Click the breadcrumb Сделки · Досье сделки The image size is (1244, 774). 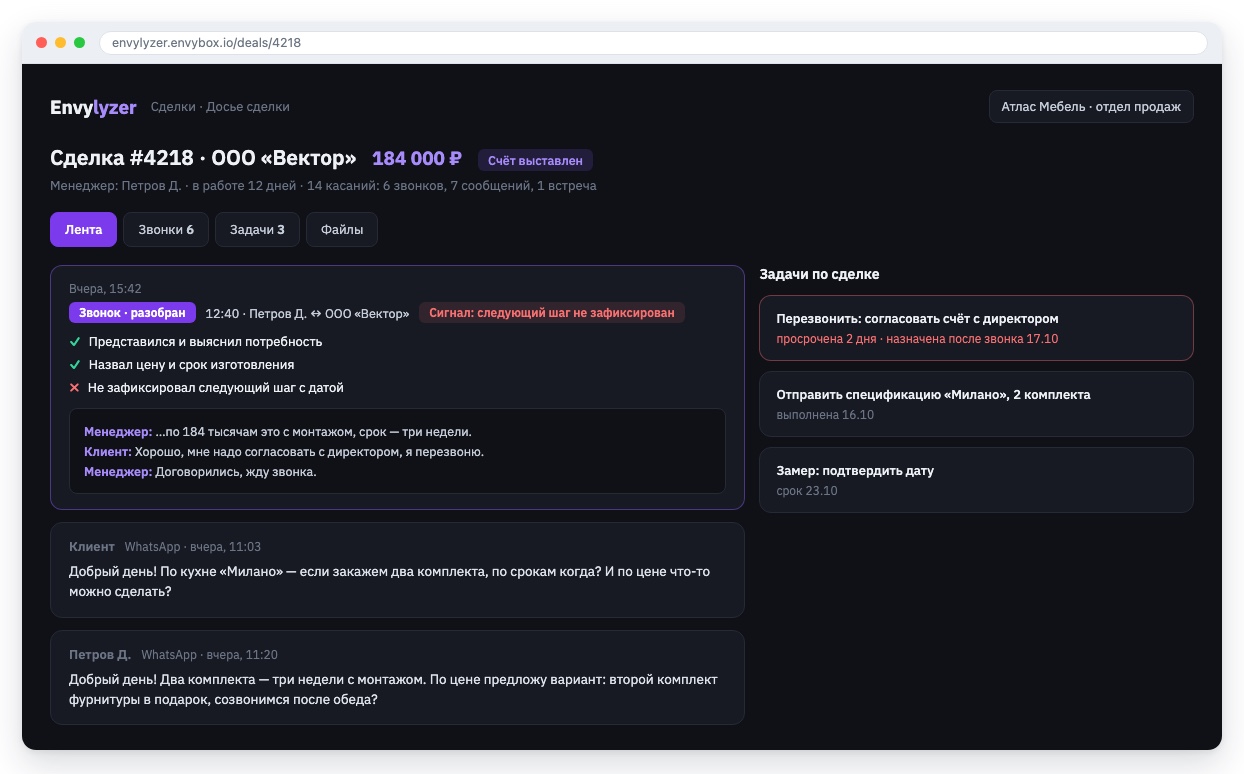coord(220,107)
